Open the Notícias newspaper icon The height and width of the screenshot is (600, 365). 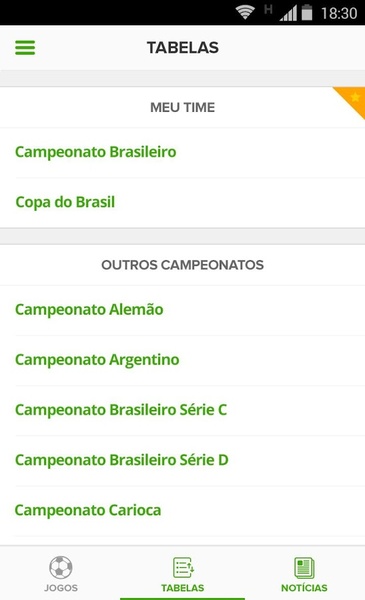pyautogui.click(x=305, y=567)
